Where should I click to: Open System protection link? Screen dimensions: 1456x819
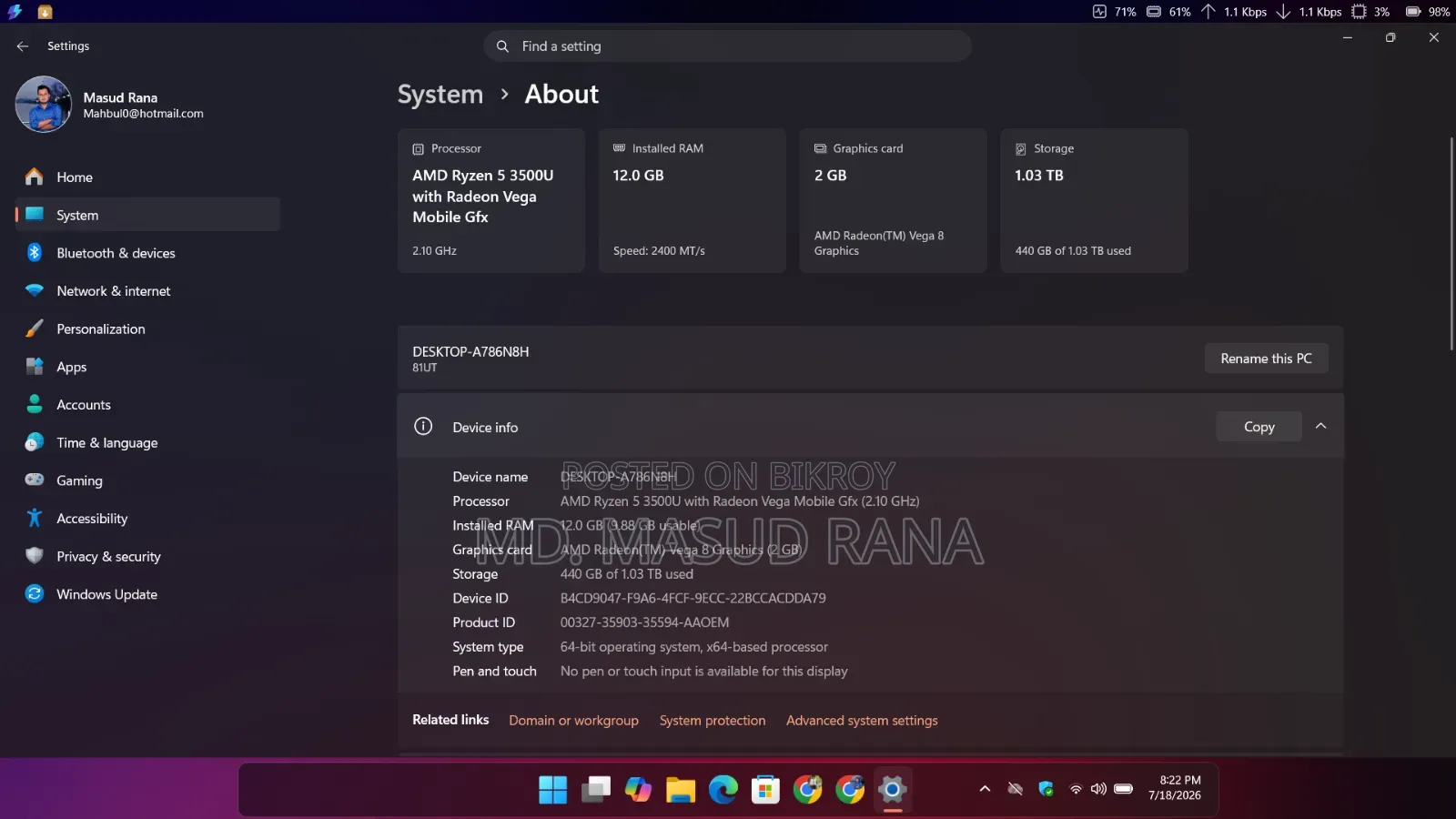point(713,721)
